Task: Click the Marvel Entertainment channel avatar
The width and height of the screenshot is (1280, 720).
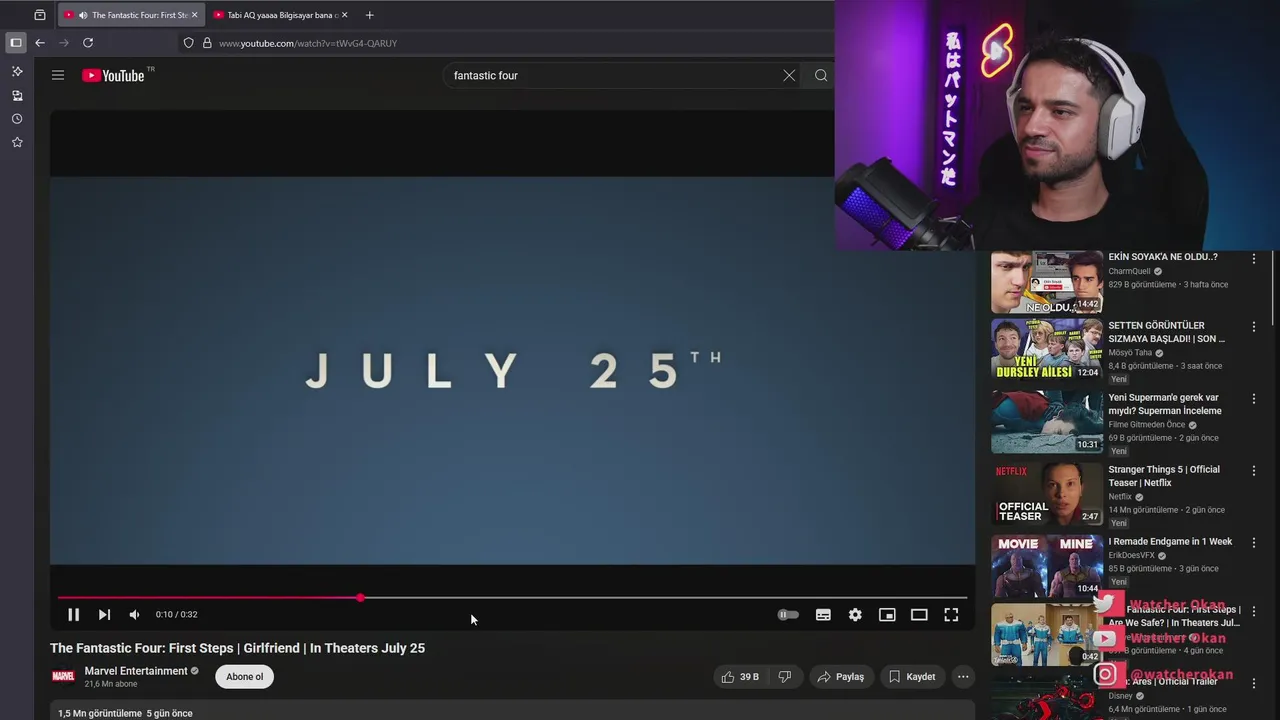Action: (x=63, y=677)
